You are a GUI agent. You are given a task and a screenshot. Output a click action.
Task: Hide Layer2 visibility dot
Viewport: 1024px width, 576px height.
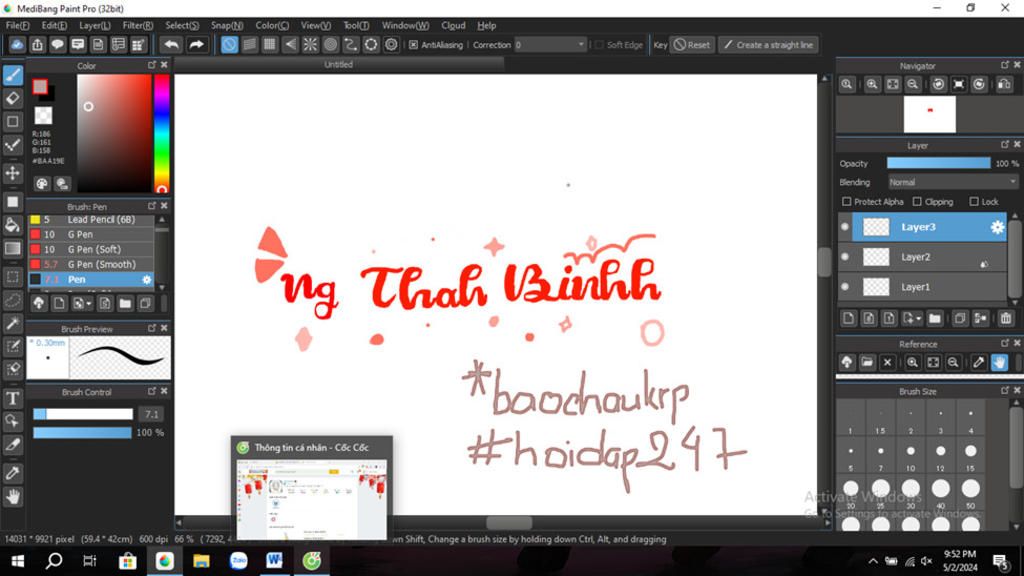point(845,257)
